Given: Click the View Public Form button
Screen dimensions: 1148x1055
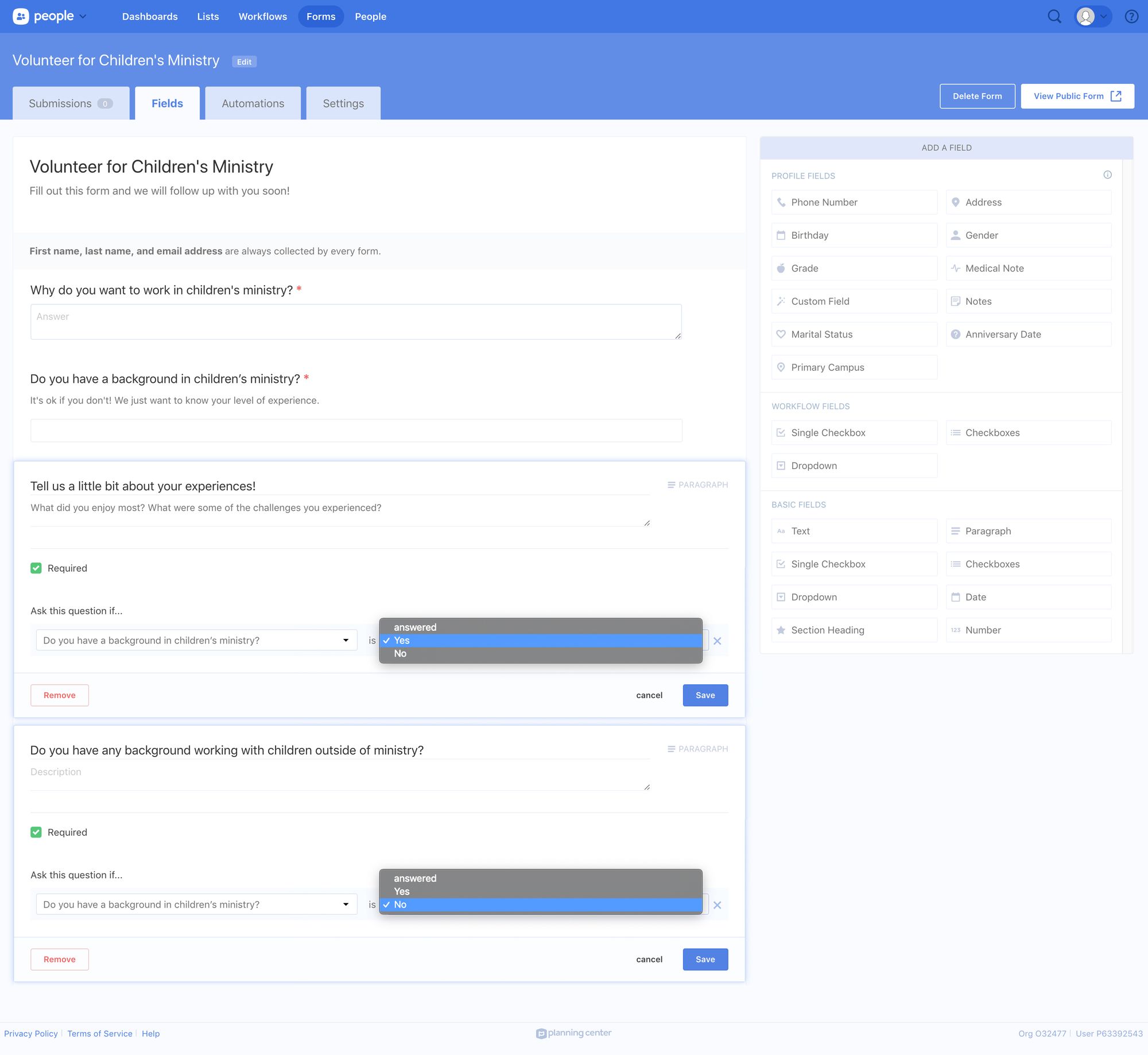Looking at the screenshot, I should [x=1077, y=96].
